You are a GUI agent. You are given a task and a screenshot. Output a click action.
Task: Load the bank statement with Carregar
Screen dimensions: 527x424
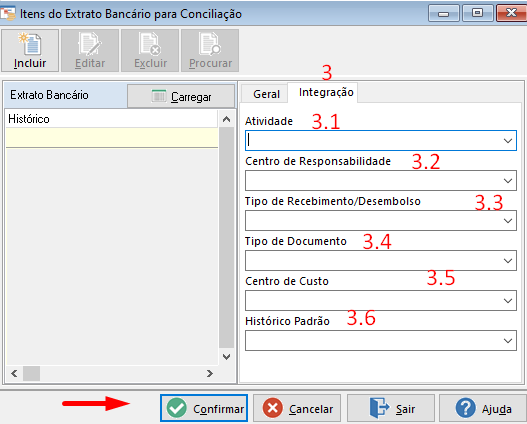pos(181,96)
